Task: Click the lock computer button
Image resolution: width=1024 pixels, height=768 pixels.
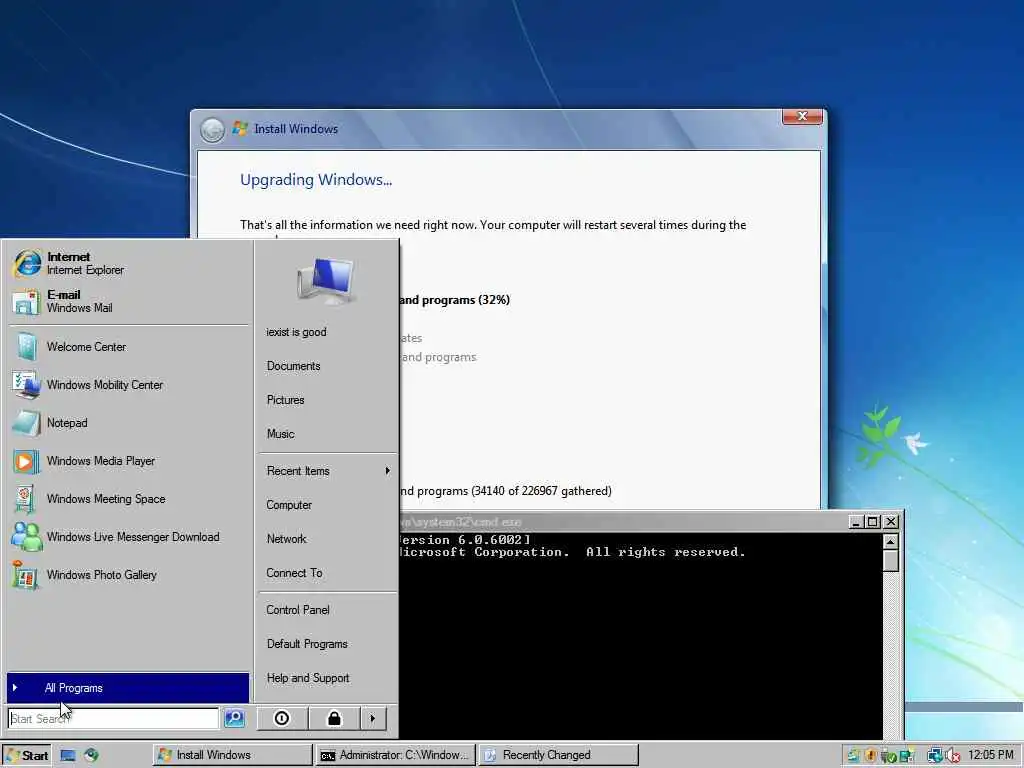Action: coord(334,718)
